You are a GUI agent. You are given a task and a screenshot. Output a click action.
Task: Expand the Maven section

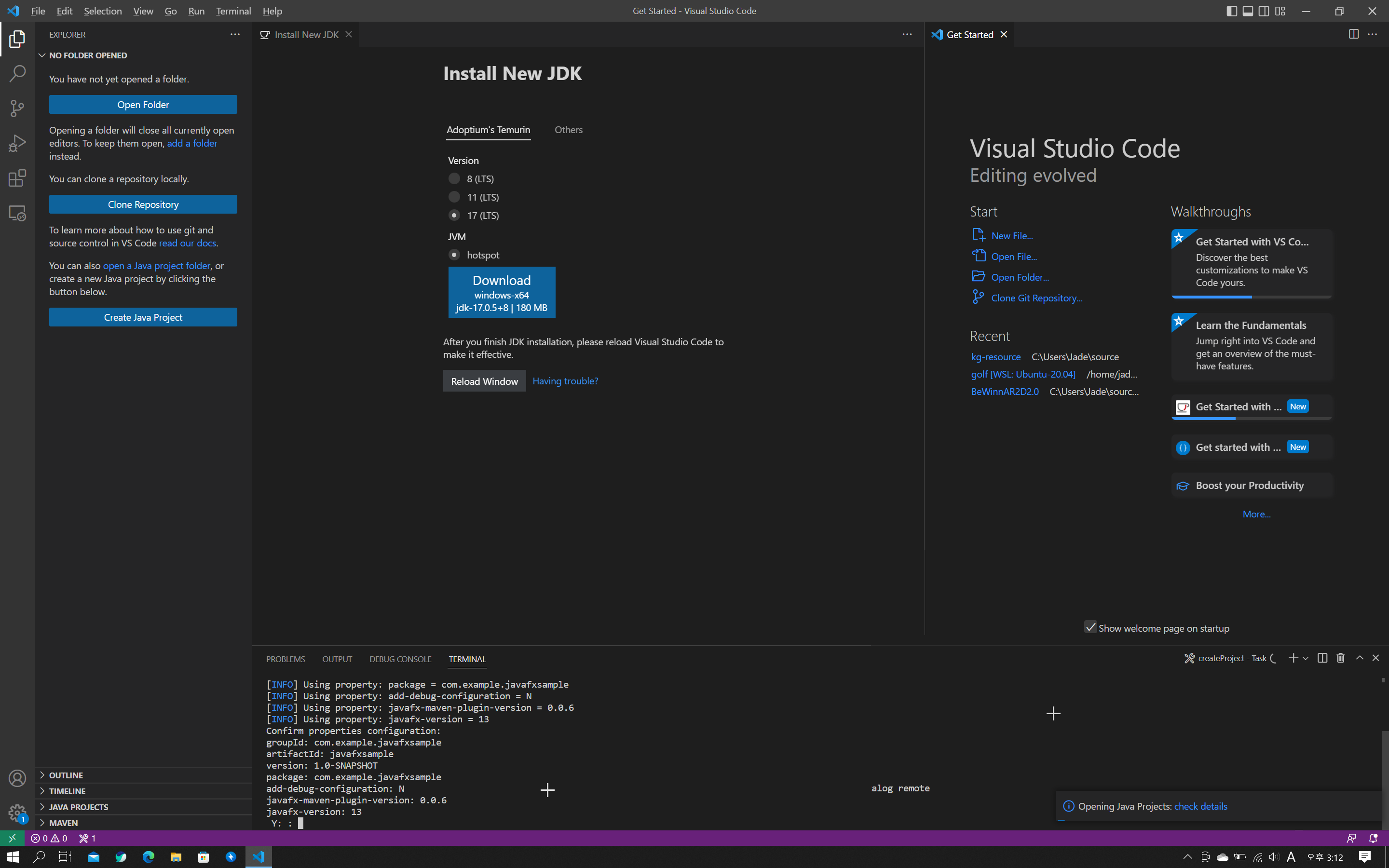(142, 823)
